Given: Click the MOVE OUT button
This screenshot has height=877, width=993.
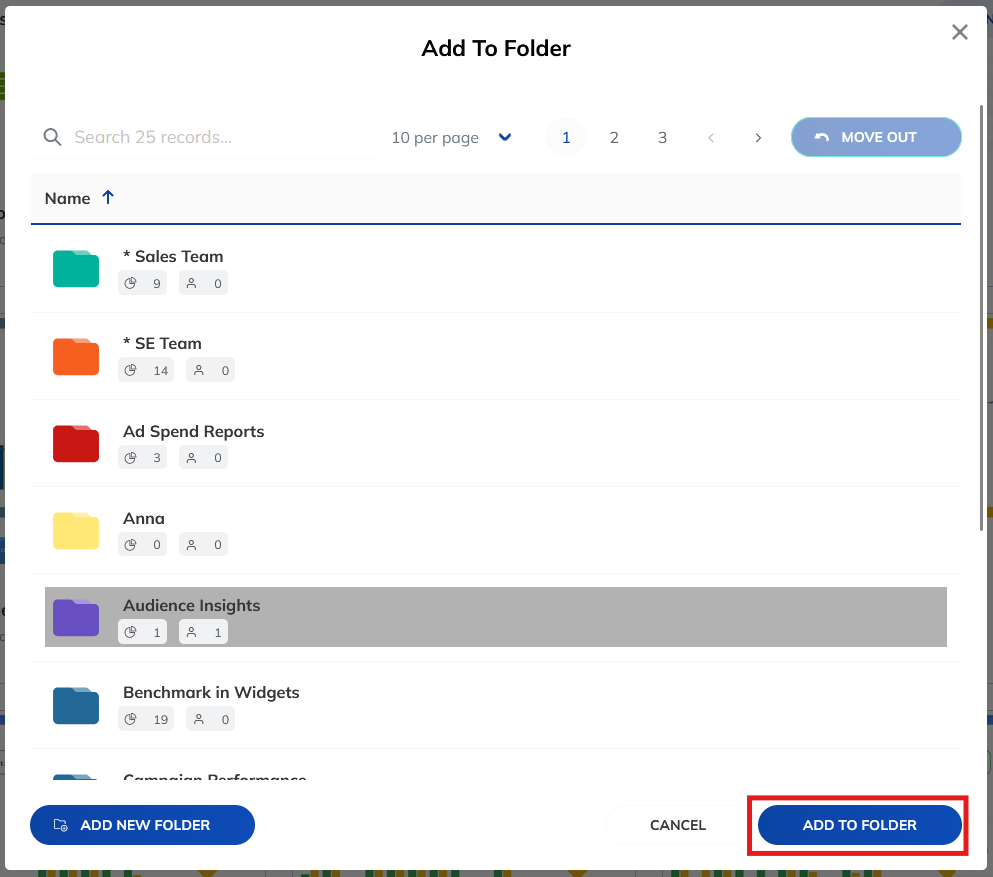Looking at the screenshot, I should point(876,137).
